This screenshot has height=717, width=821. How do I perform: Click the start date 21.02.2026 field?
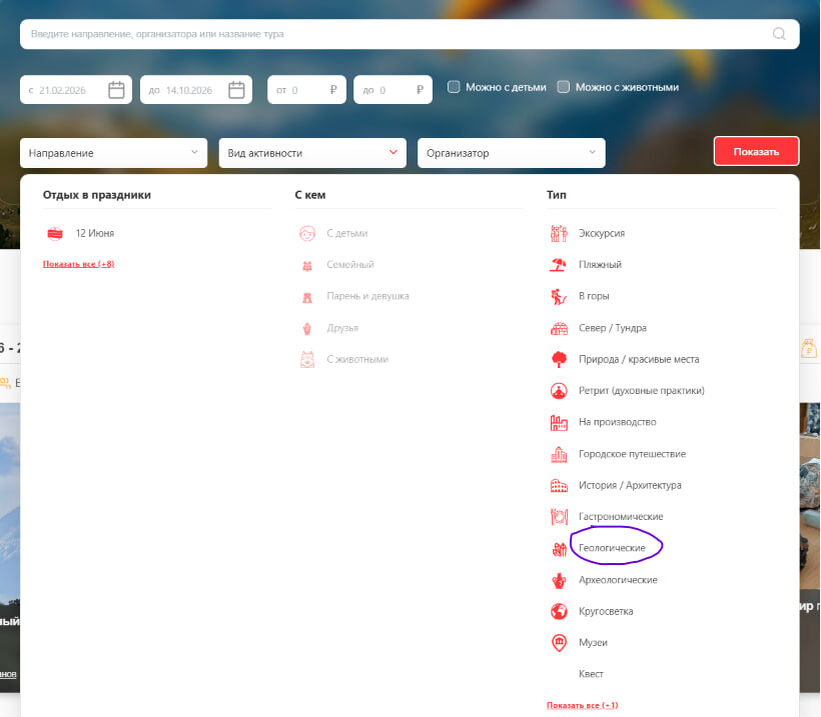[x=76, y=90]
